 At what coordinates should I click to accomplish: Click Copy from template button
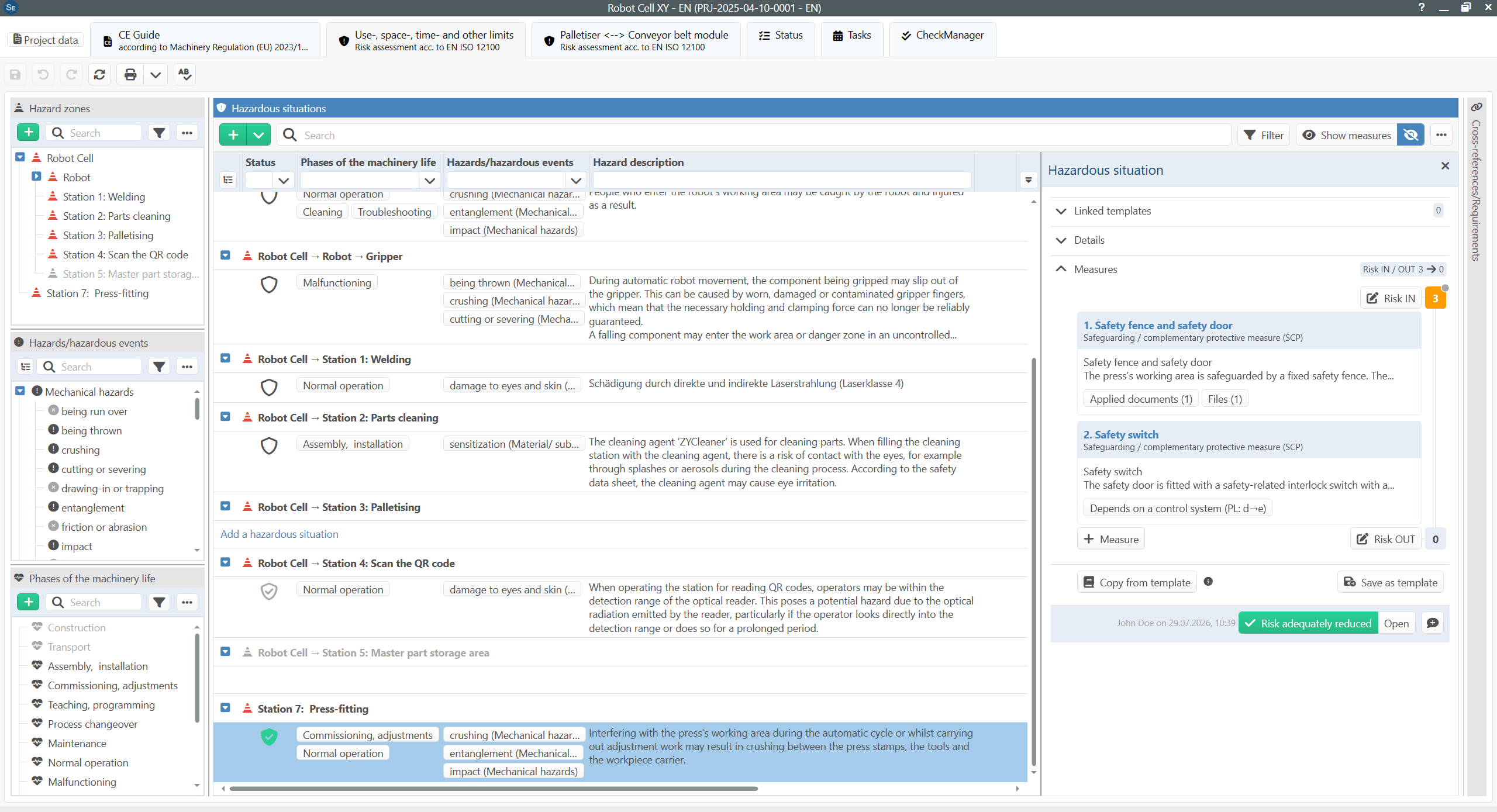click(x=1137, y=582)
